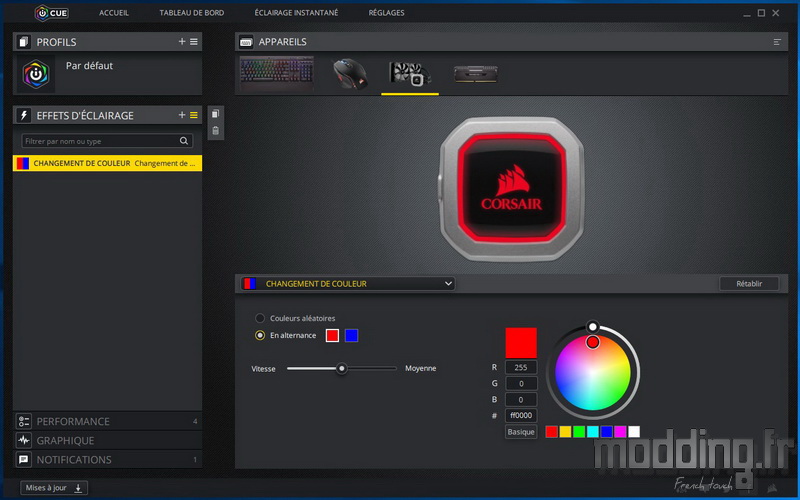
Task: Expand the Notifications section
Action: pos(107,459)
